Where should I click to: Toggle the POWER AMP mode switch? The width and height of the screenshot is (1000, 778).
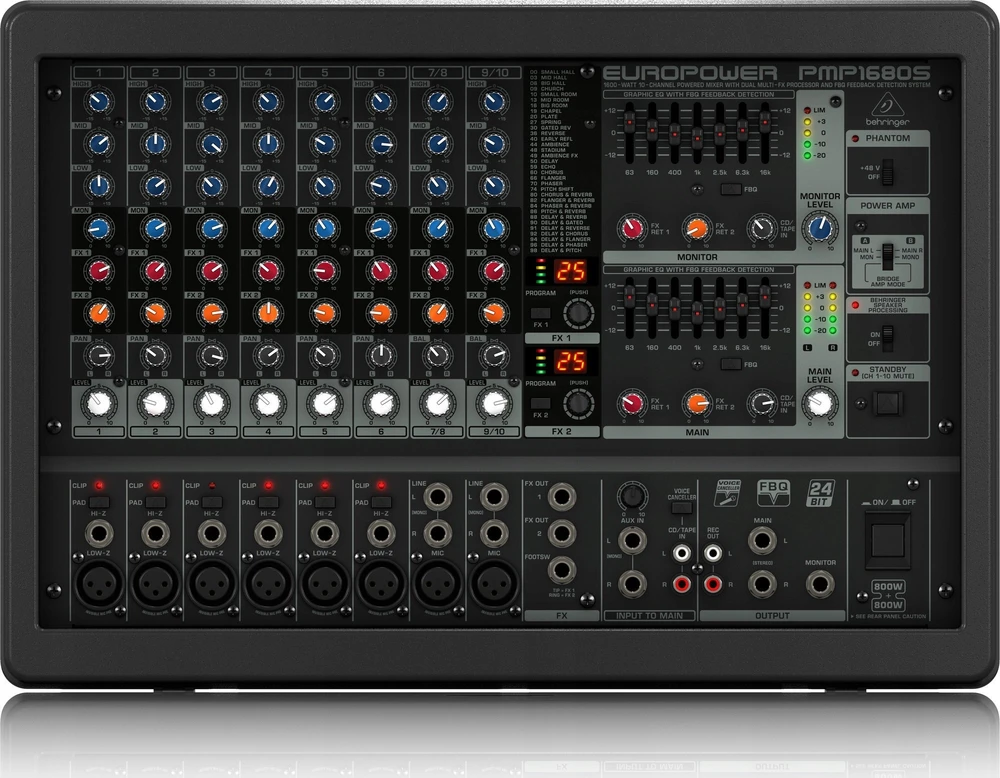pos(887,256)
